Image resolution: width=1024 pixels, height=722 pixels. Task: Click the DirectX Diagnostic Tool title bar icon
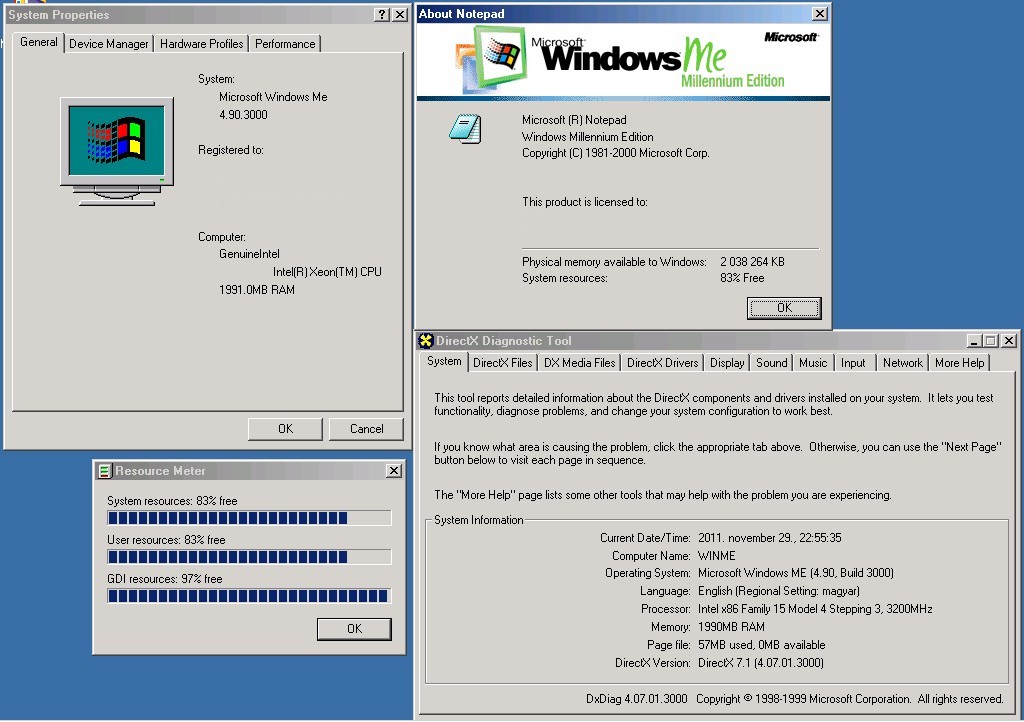(426, 340)
